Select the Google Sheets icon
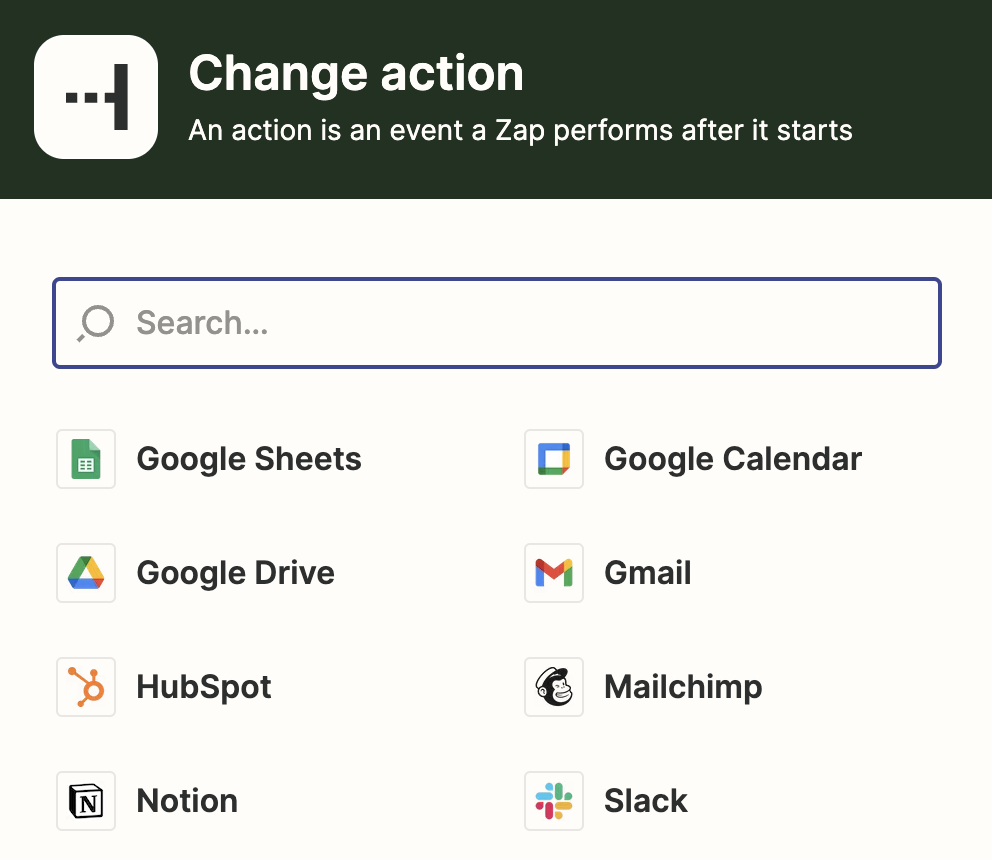The width and height of the screenshot is (992, 860). coord(86,458)
